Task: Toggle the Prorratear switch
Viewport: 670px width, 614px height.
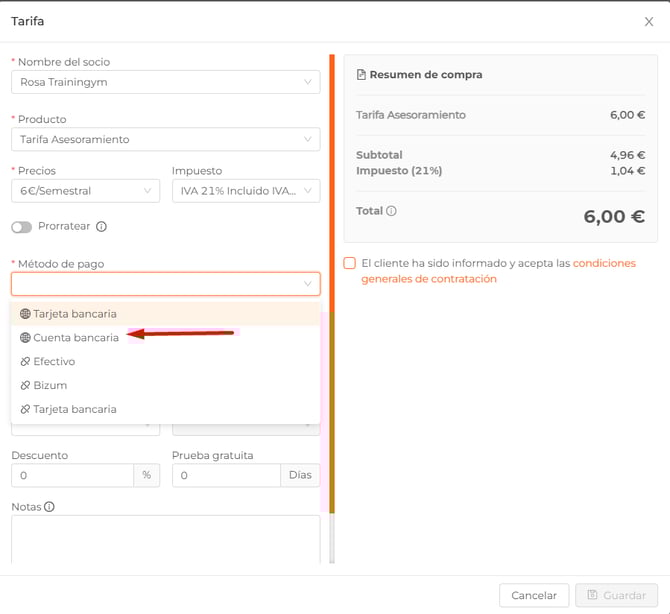Action: coord(22,227)
